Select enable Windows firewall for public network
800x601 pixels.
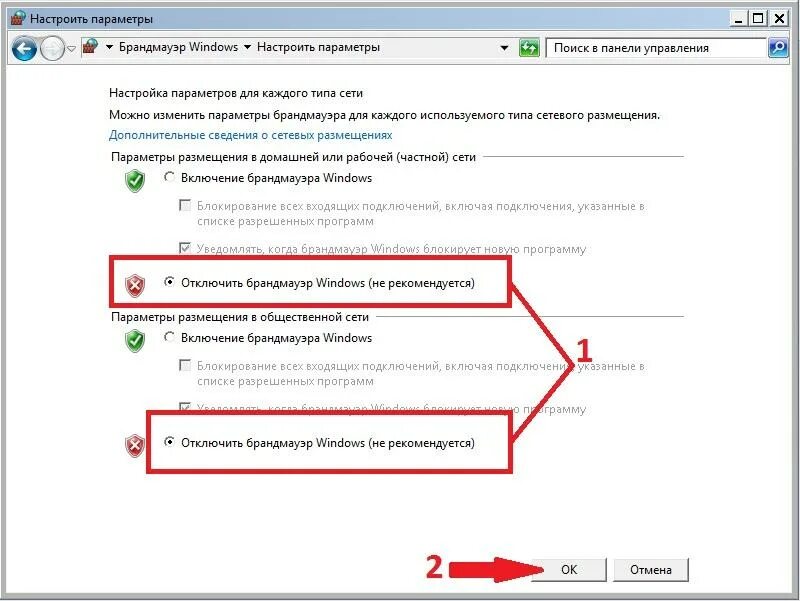click(169, 337)
